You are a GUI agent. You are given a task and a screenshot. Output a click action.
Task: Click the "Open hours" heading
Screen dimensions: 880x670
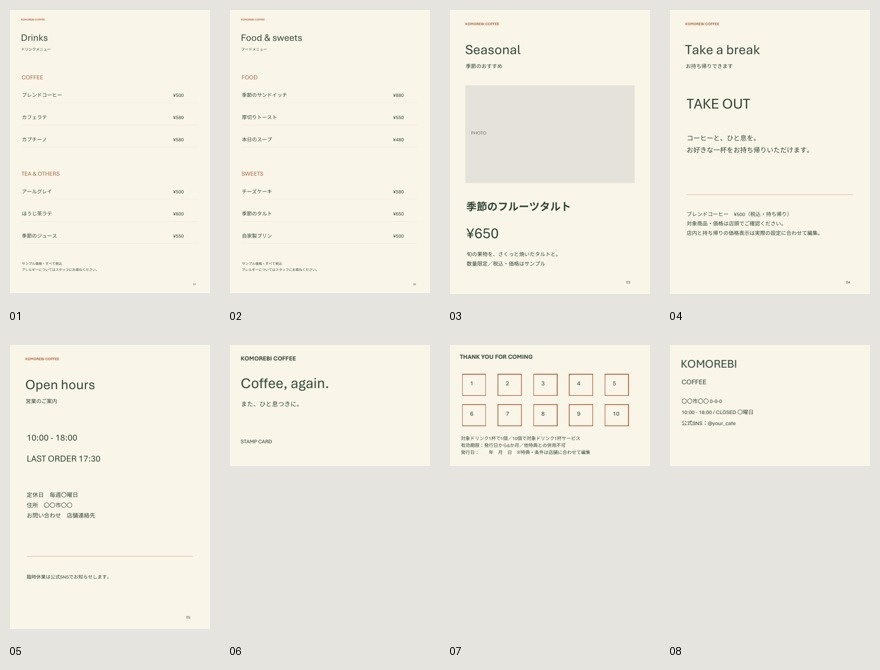[60, 385]
